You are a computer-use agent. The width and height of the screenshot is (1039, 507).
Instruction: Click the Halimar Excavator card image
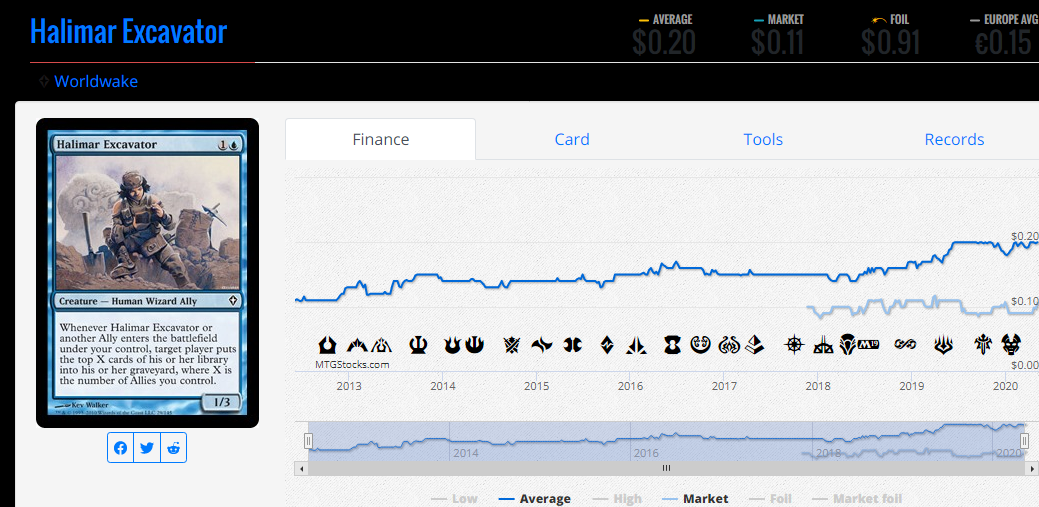(147, 272)
